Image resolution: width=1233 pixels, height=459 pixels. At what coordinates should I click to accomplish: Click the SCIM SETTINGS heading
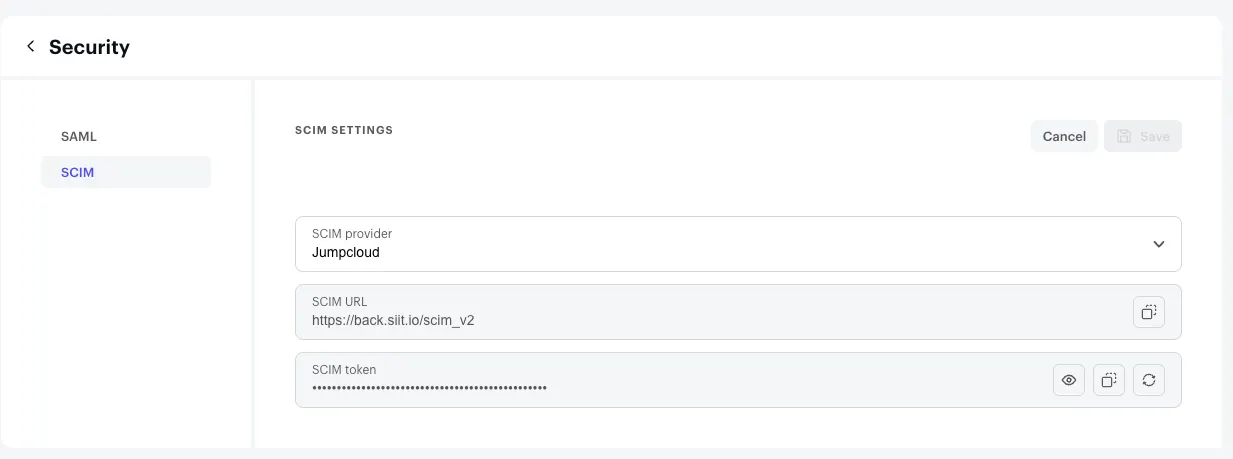pyautogui.click(x=344, y=130)
